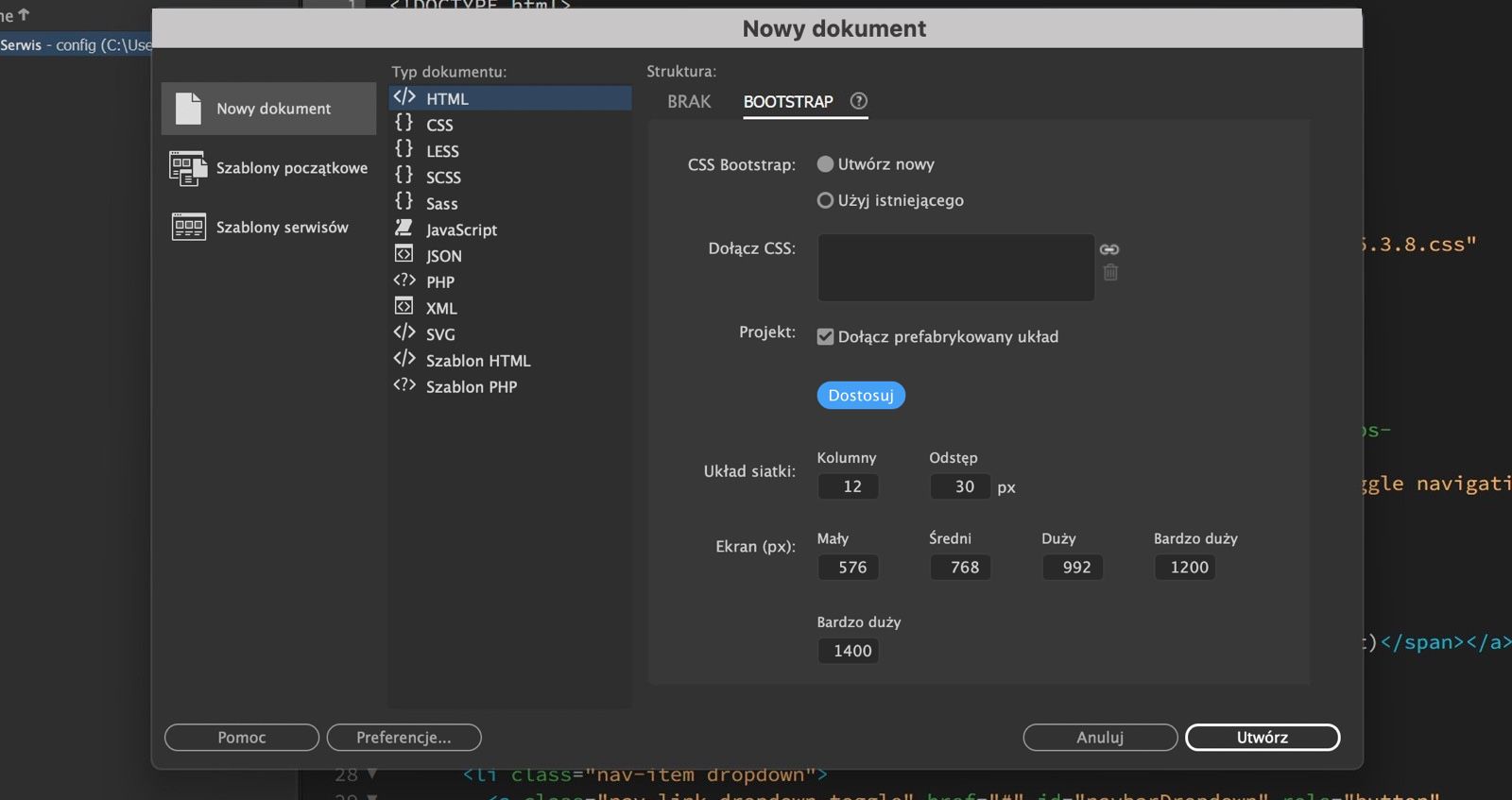This screenshot has width=1512, height=800.
Task: Click the LESS braces icon
Action: point(404,149)
